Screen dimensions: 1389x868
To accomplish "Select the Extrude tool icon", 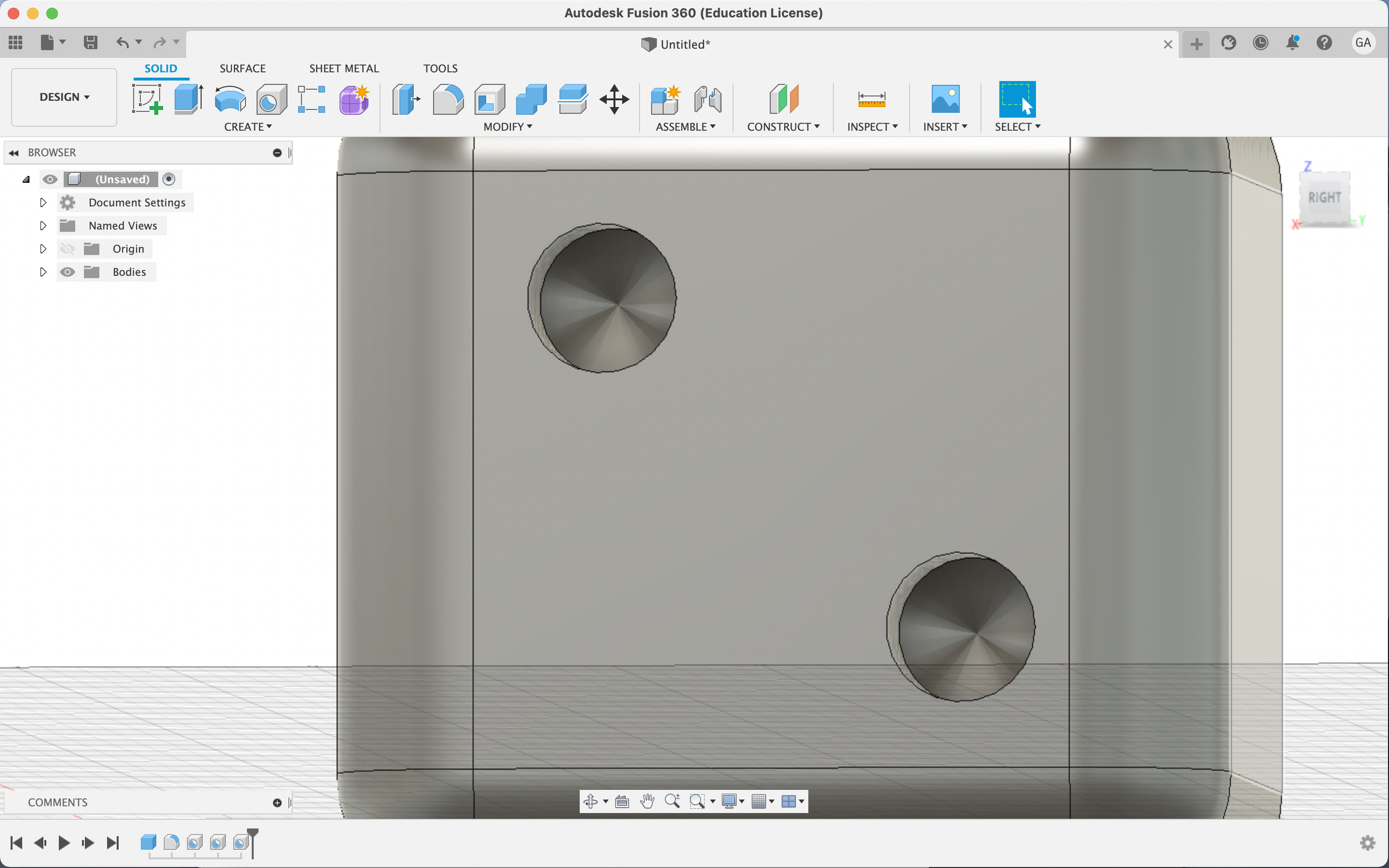I will [x=189, y=98].
